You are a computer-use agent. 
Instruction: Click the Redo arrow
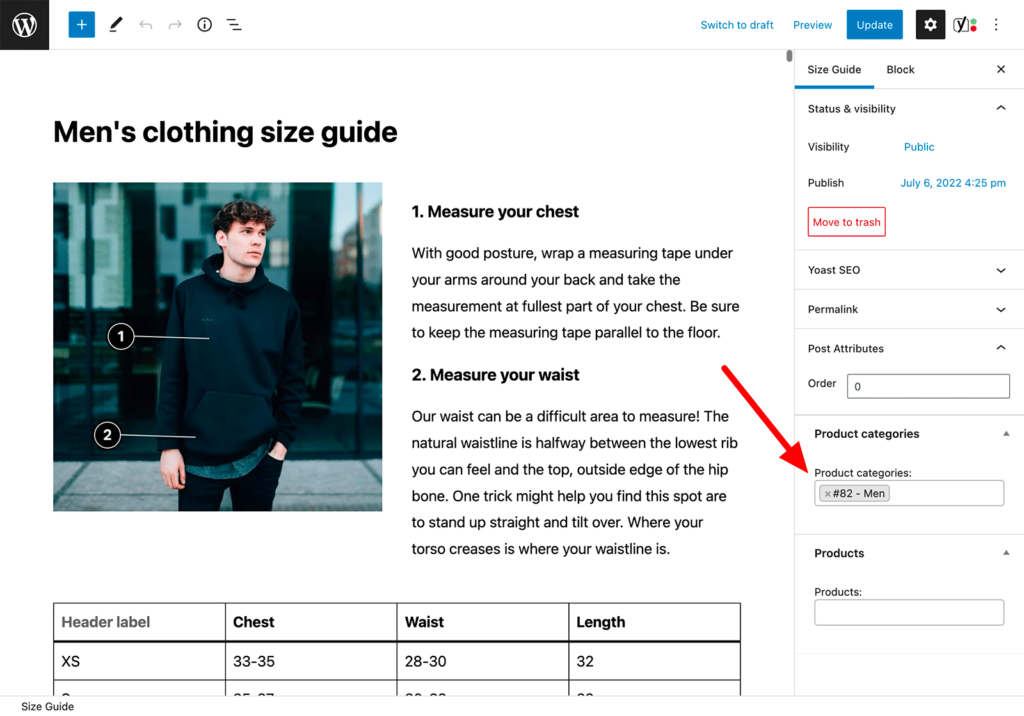click(x=175, y=24)
